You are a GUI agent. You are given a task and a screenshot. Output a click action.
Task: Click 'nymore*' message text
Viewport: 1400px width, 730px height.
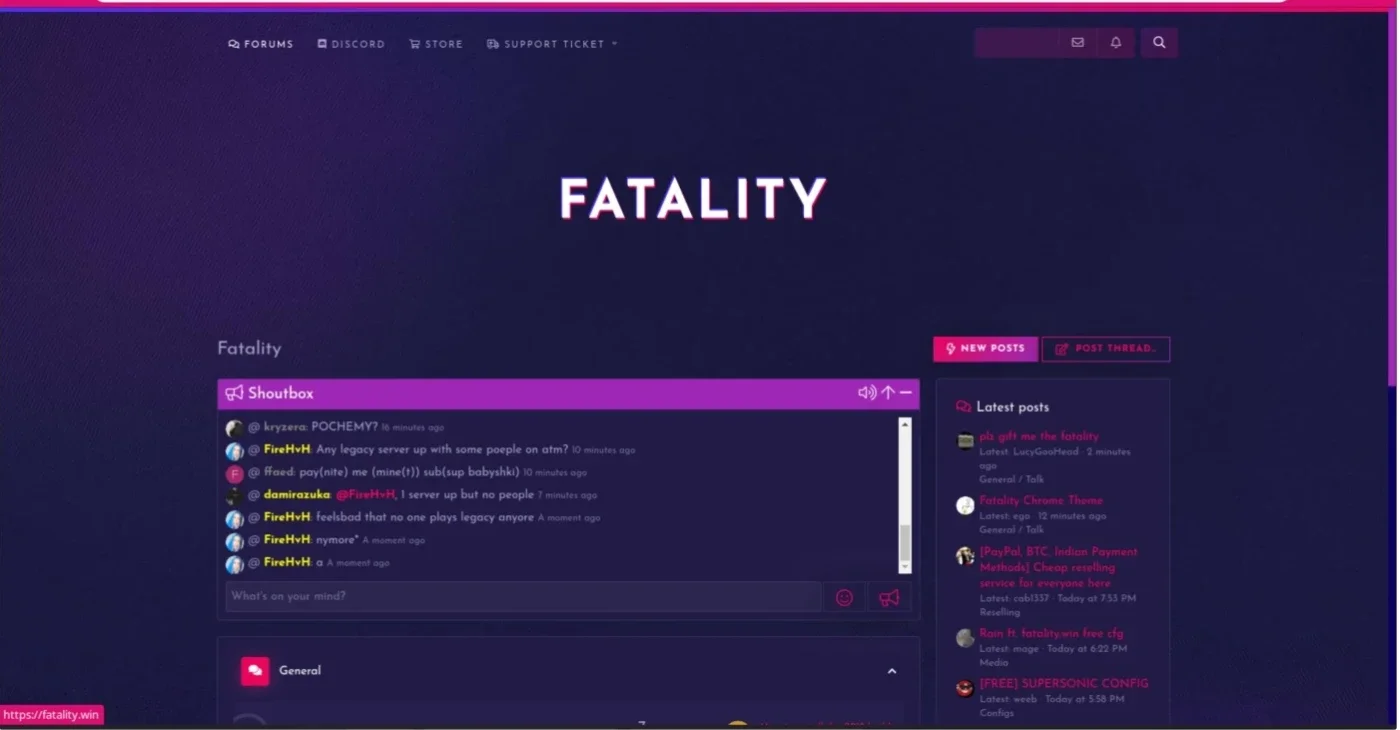337,540
